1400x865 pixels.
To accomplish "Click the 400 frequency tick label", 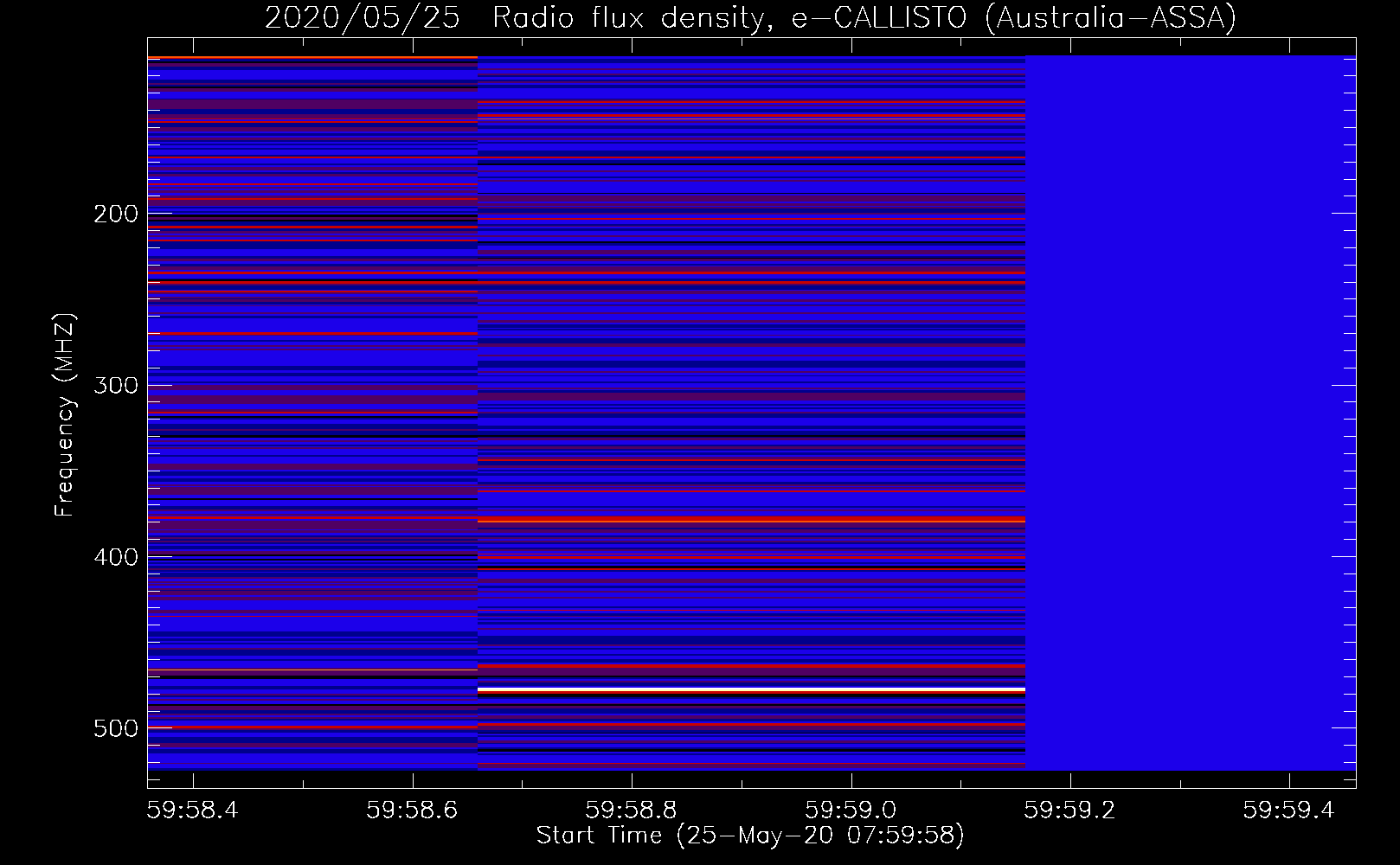I will [x=116, y=557].
